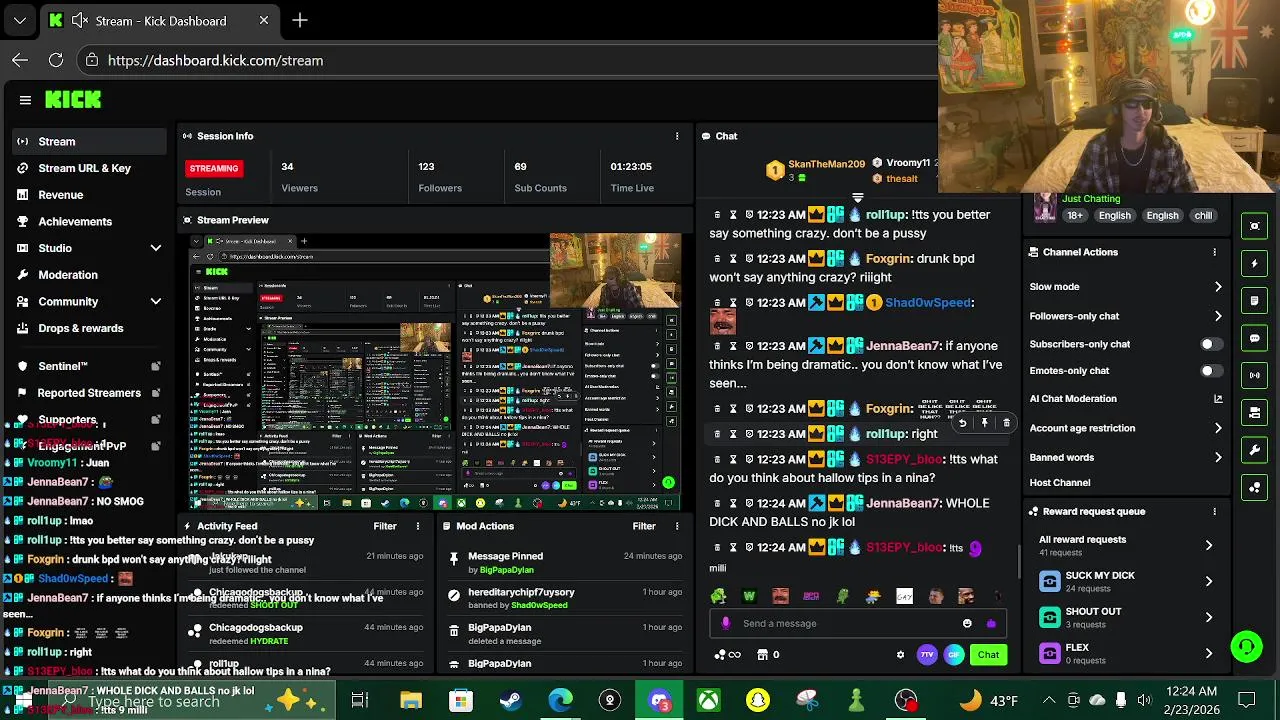The height and width of the screenshot is (720, 1280).
Task: Open Steam from the taskbar
Action: tap(510, 700)
